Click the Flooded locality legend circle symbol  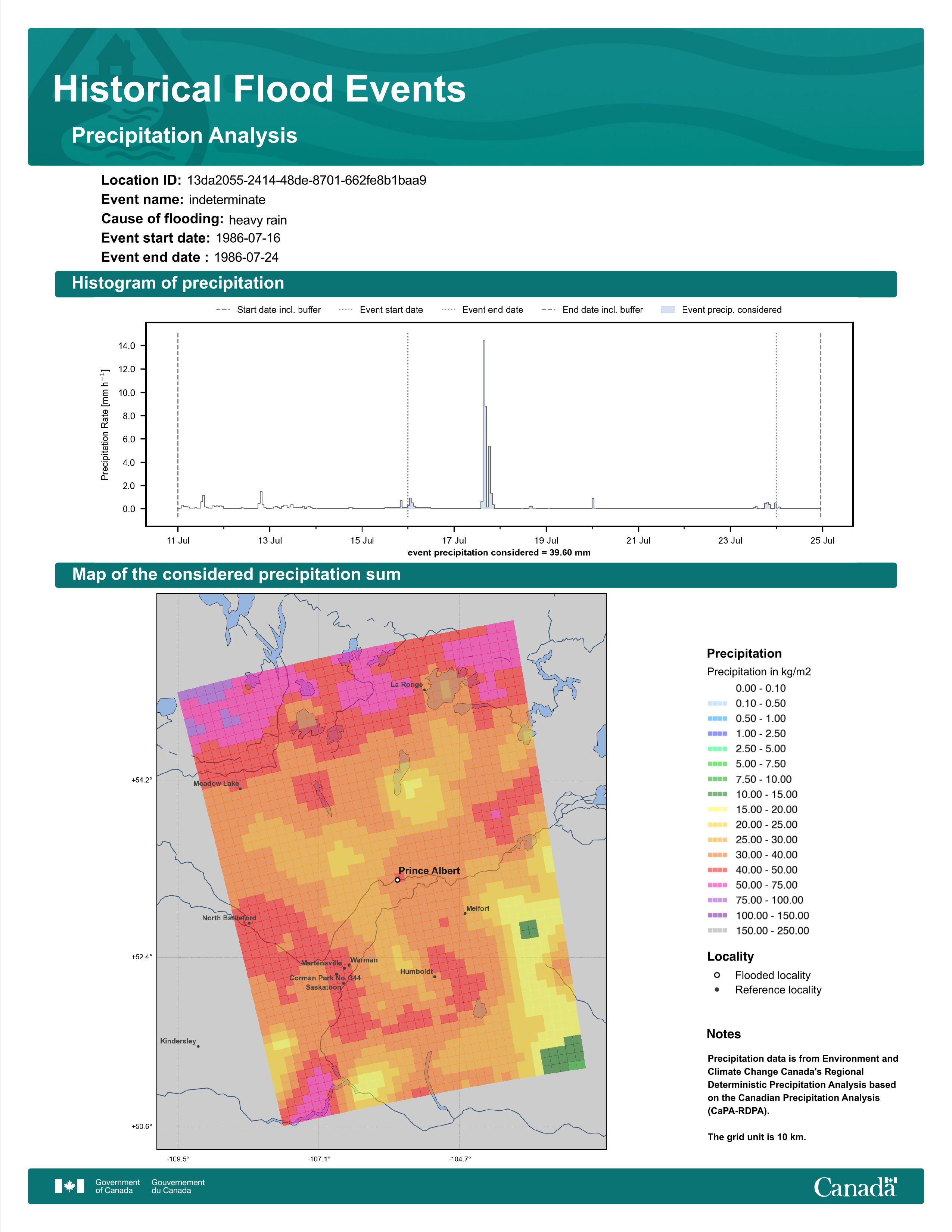tap(717, 975)
